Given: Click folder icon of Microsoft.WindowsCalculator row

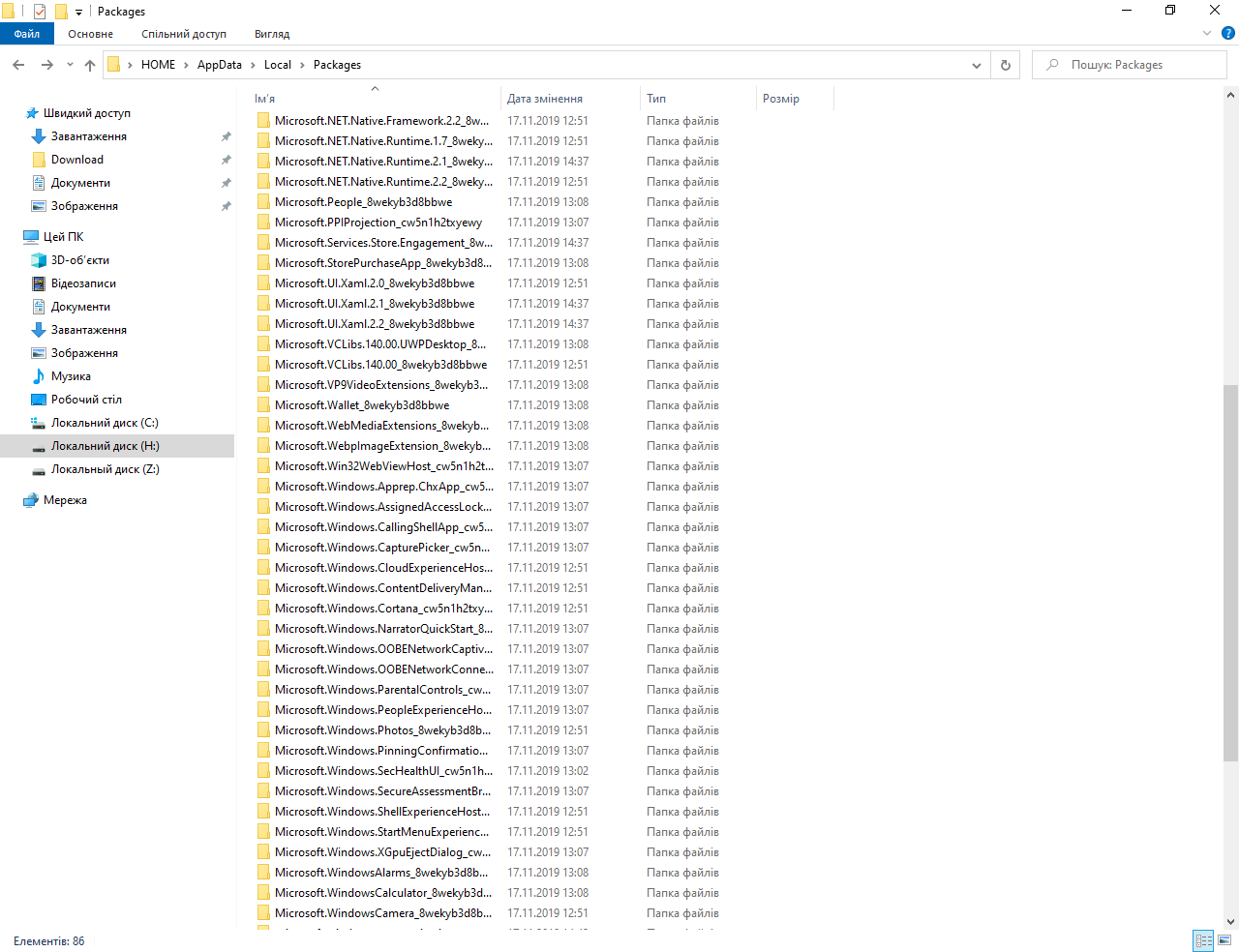Looking at the screenshot, I should pos(263,893).
